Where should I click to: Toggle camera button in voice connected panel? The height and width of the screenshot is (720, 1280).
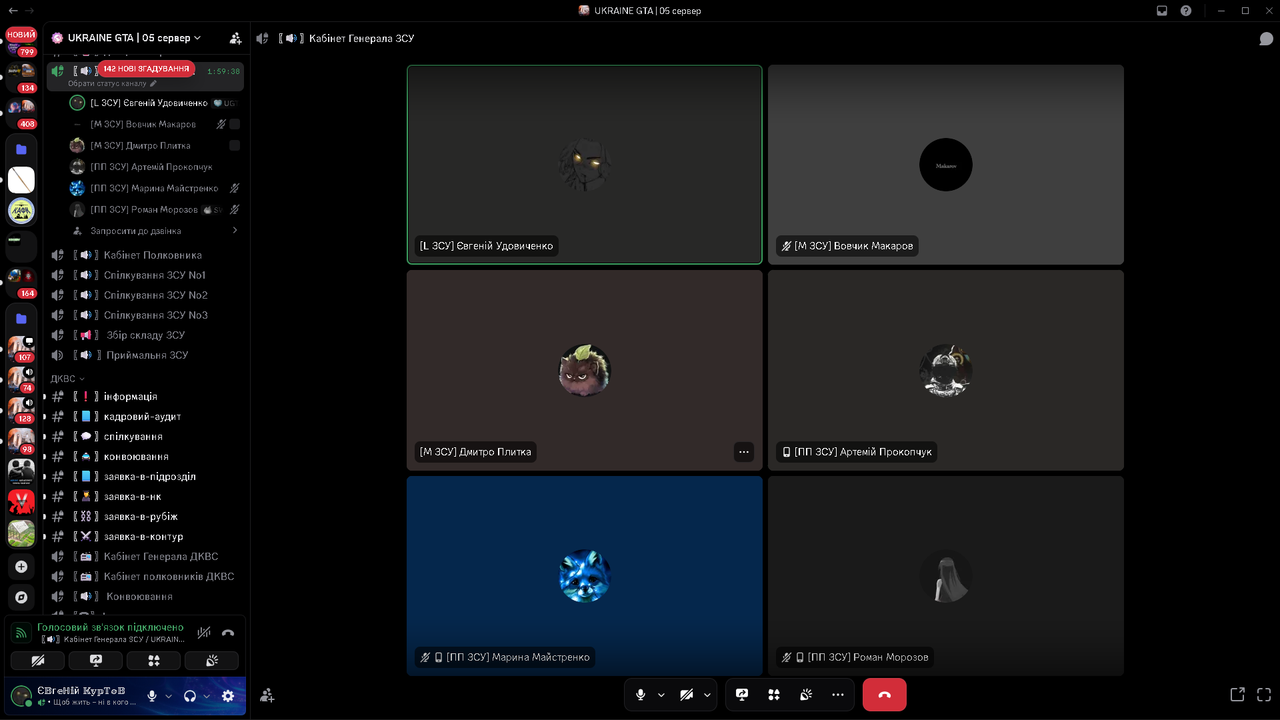(x=38, y=660)
